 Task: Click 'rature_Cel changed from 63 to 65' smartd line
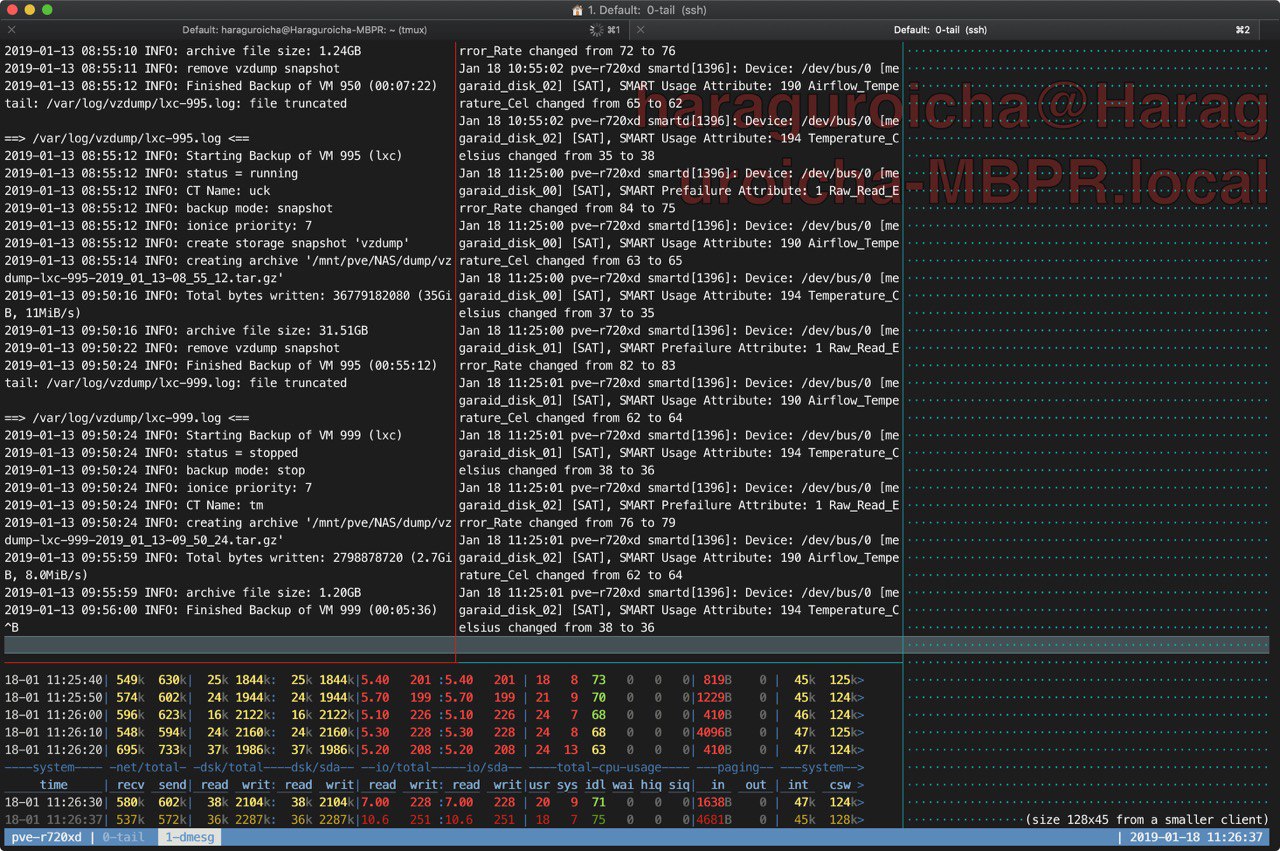point(571,261)
